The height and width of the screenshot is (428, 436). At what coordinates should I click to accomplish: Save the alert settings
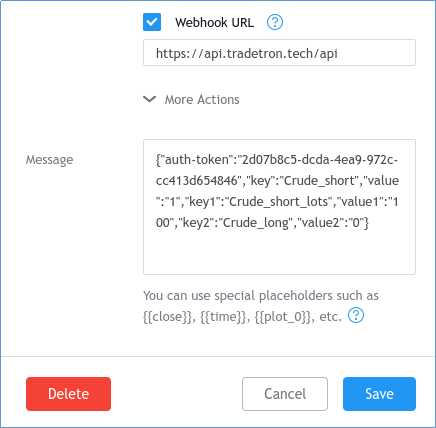(379, 394)
